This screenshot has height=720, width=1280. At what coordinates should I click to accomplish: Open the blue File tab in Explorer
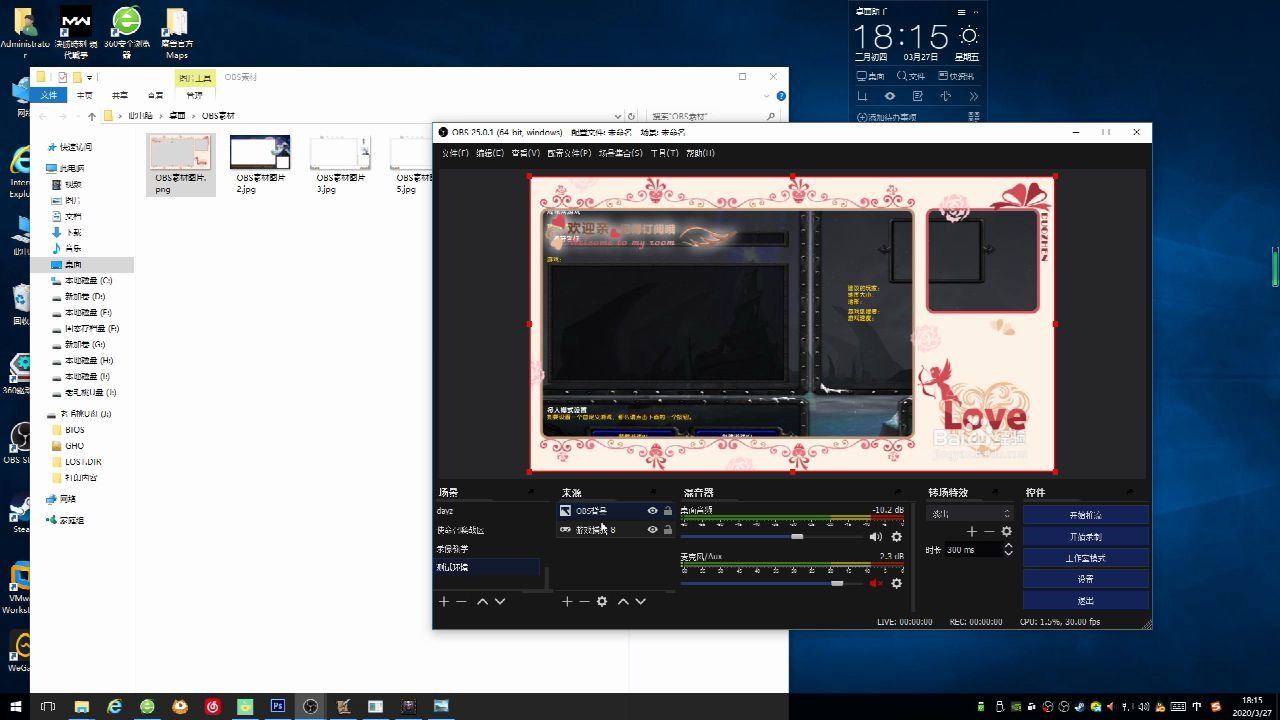pos(49,95)
